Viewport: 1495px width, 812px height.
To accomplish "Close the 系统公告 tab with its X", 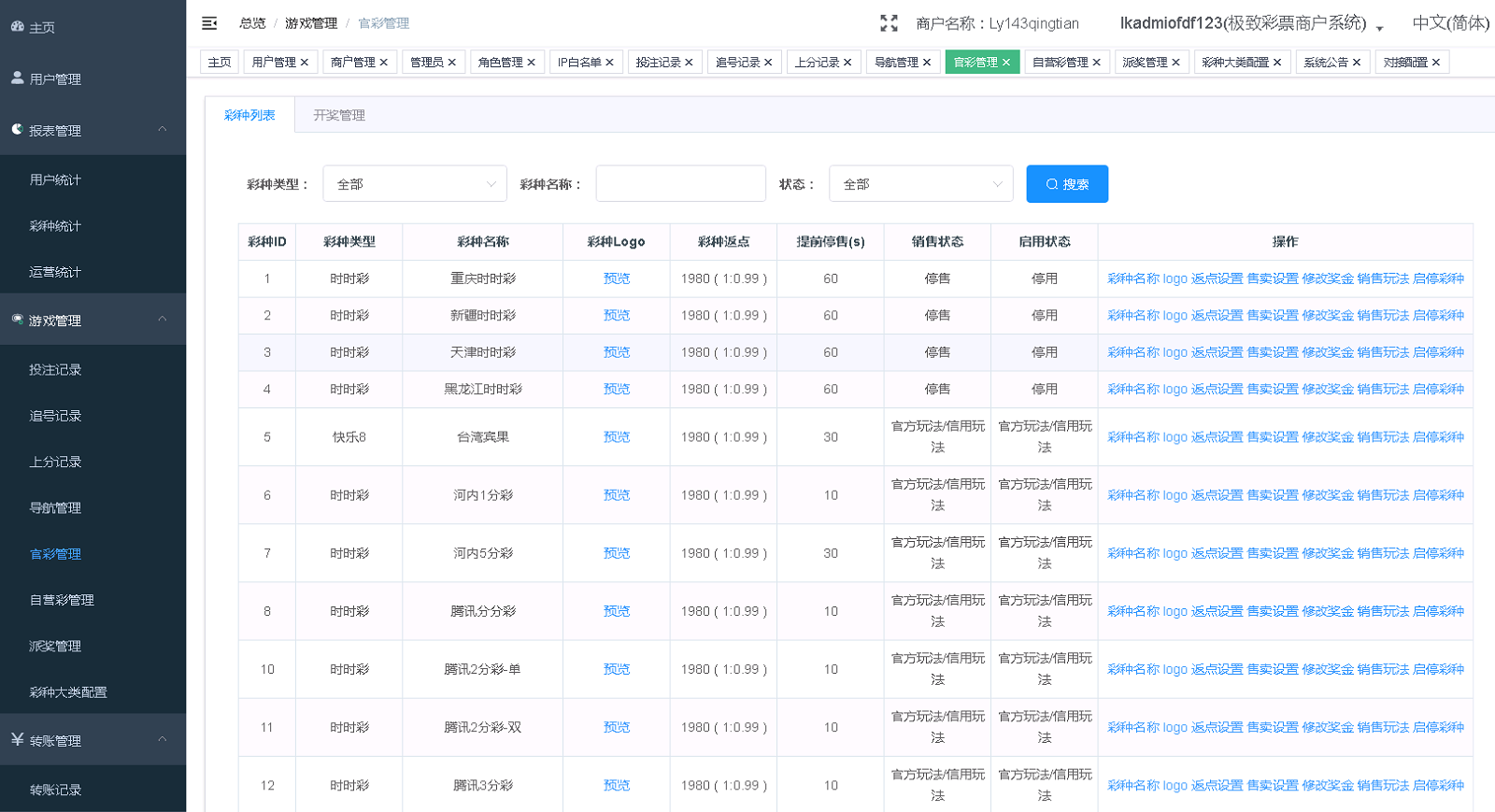I will [x=1357, y=63].
